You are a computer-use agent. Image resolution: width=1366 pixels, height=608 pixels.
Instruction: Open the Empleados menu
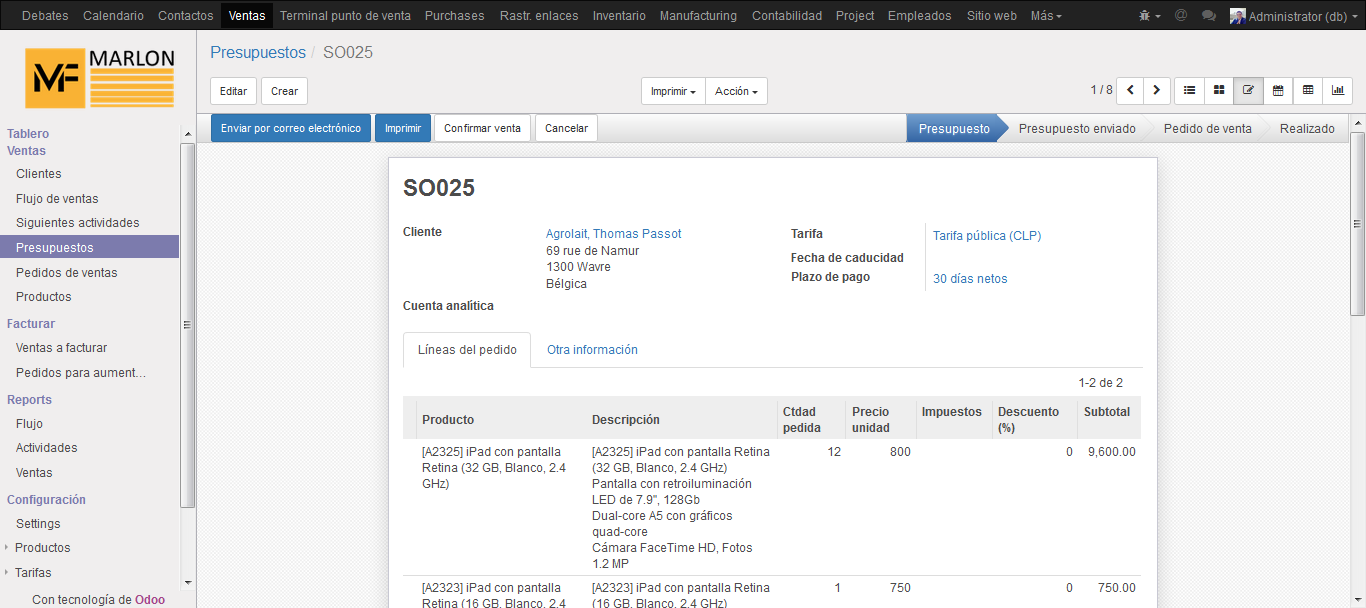(x=920, y=16)
